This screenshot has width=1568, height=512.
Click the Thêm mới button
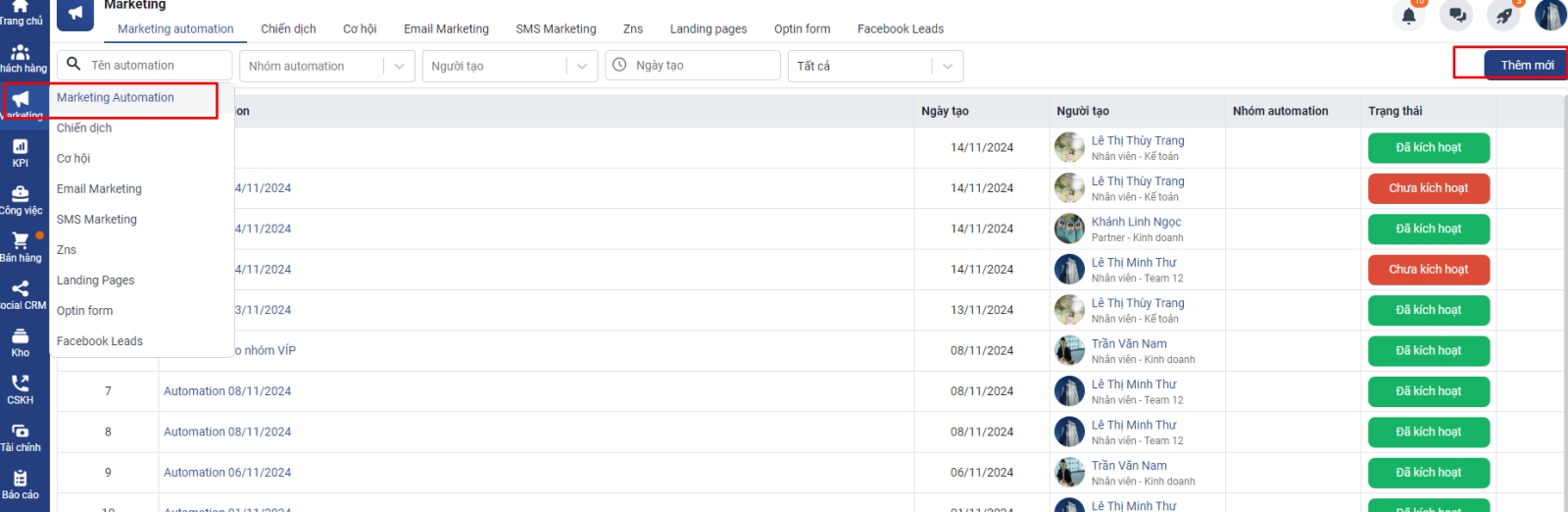click(1526, 65)
